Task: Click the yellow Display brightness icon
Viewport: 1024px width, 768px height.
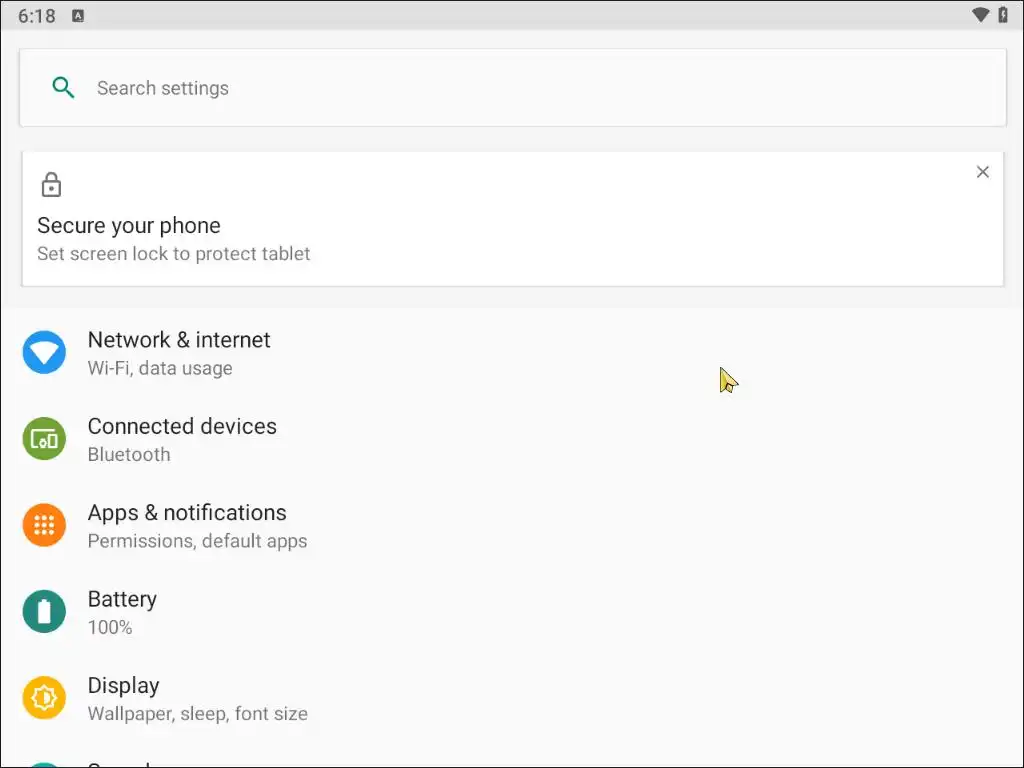Action: pos(44,698)
